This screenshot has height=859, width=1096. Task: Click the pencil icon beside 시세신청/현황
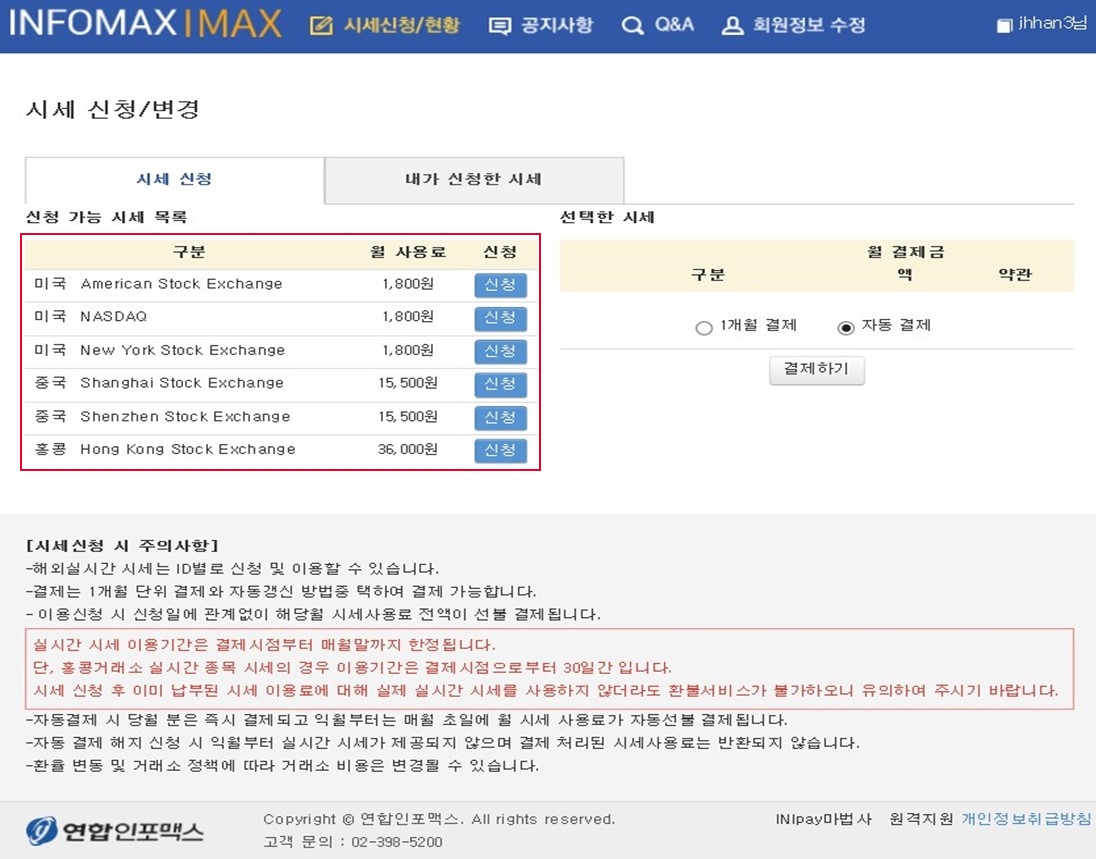pyautogui.click(x=321, y=26)
